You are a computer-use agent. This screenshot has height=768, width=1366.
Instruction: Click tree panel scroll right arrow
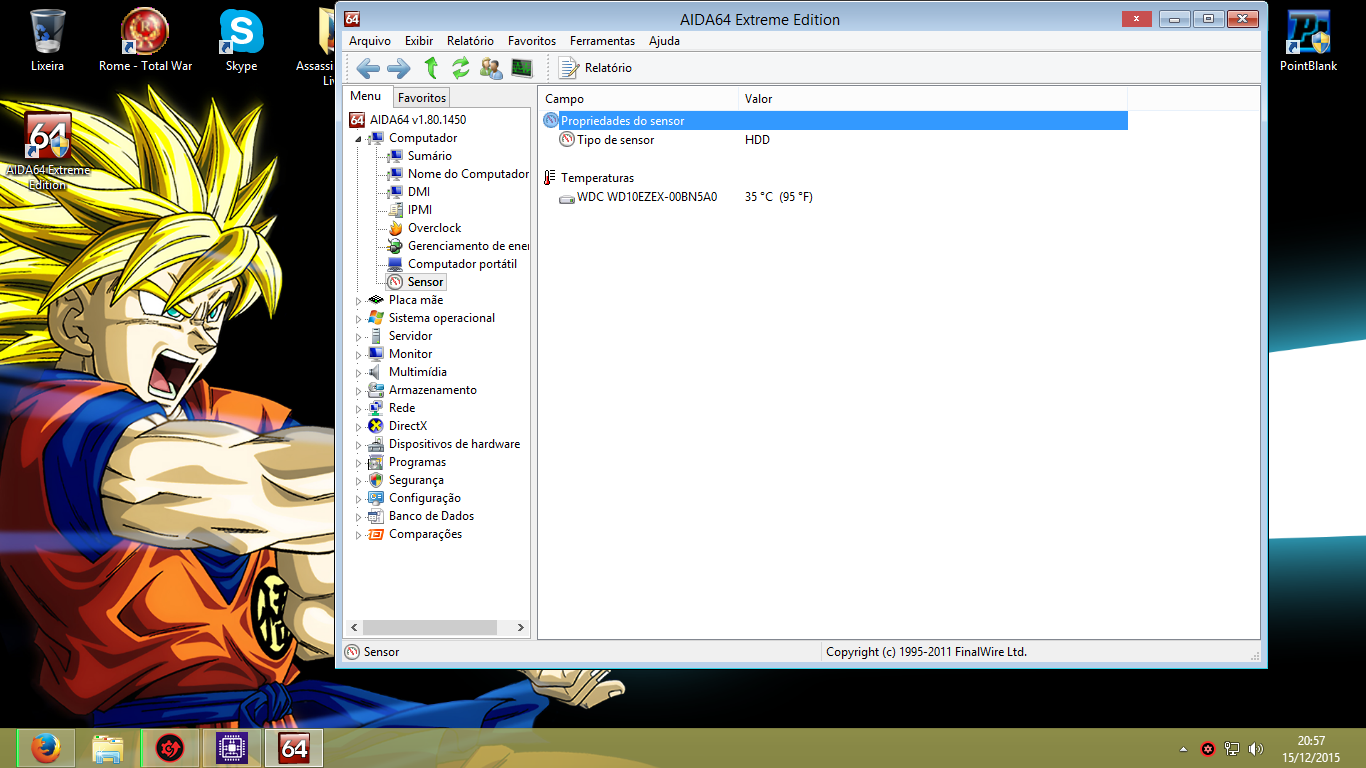[521, 628]
